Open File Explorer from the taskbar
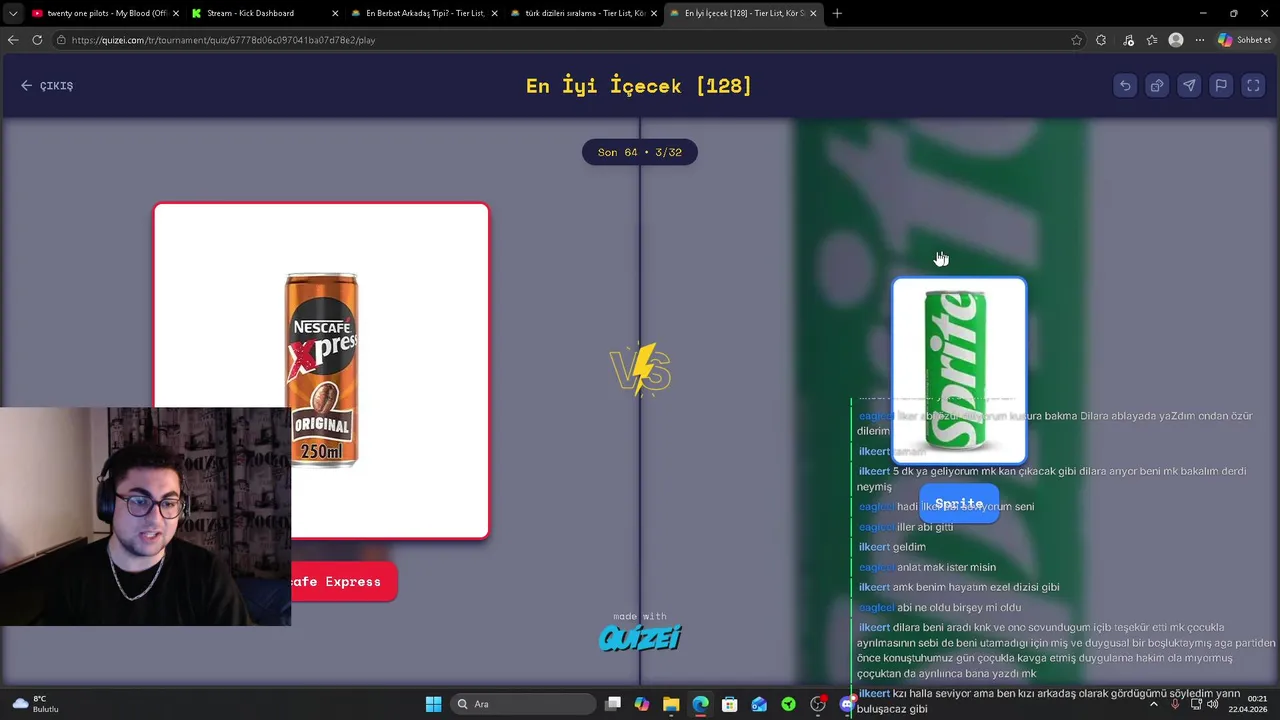This screenshot has width=1280, height=720. (x=671, y=704)
